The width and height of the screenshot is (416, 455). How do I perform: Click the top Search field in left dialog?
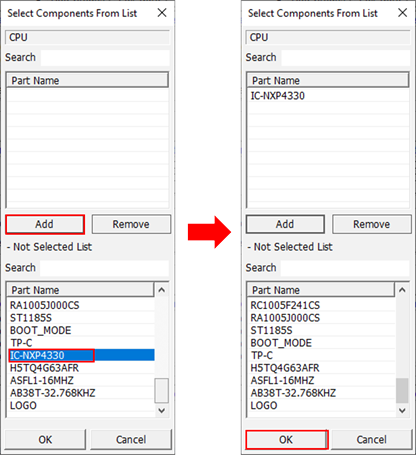[105, 58]
